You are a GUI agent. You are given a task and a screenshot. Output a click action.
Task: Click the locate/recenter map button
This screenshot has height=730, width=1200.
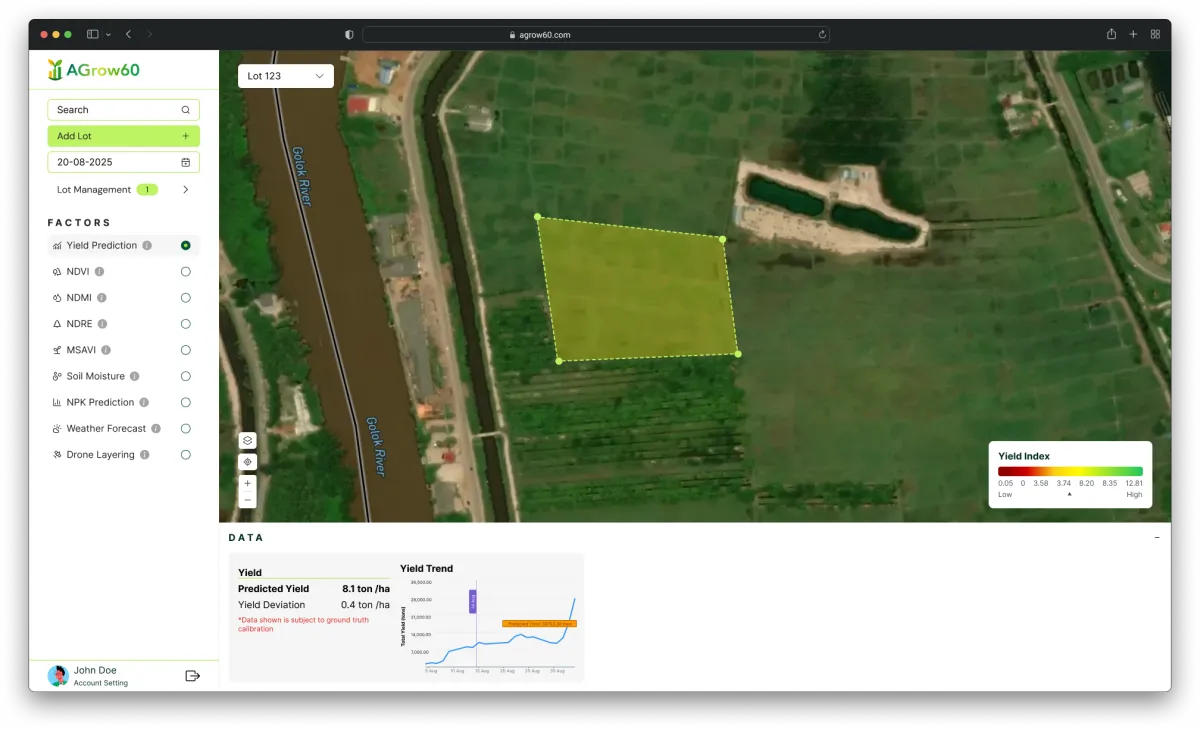(248, 462)
